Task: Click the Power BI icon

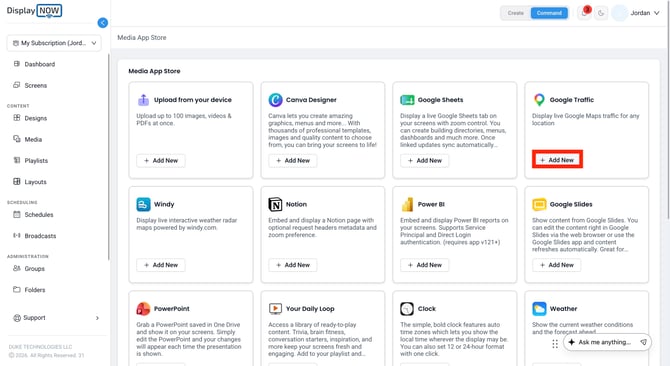Action: (x=407, y=204)
